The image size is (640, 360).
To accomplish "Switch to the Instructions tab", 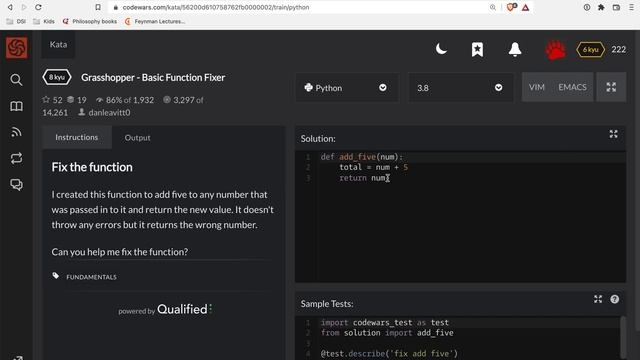I will [77, 137].
